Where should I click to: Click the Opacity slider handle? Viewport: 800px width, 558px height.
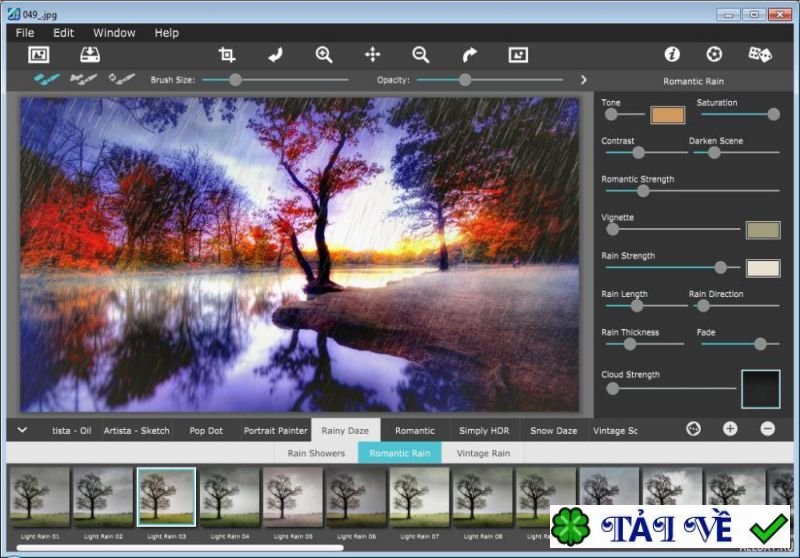465,80
